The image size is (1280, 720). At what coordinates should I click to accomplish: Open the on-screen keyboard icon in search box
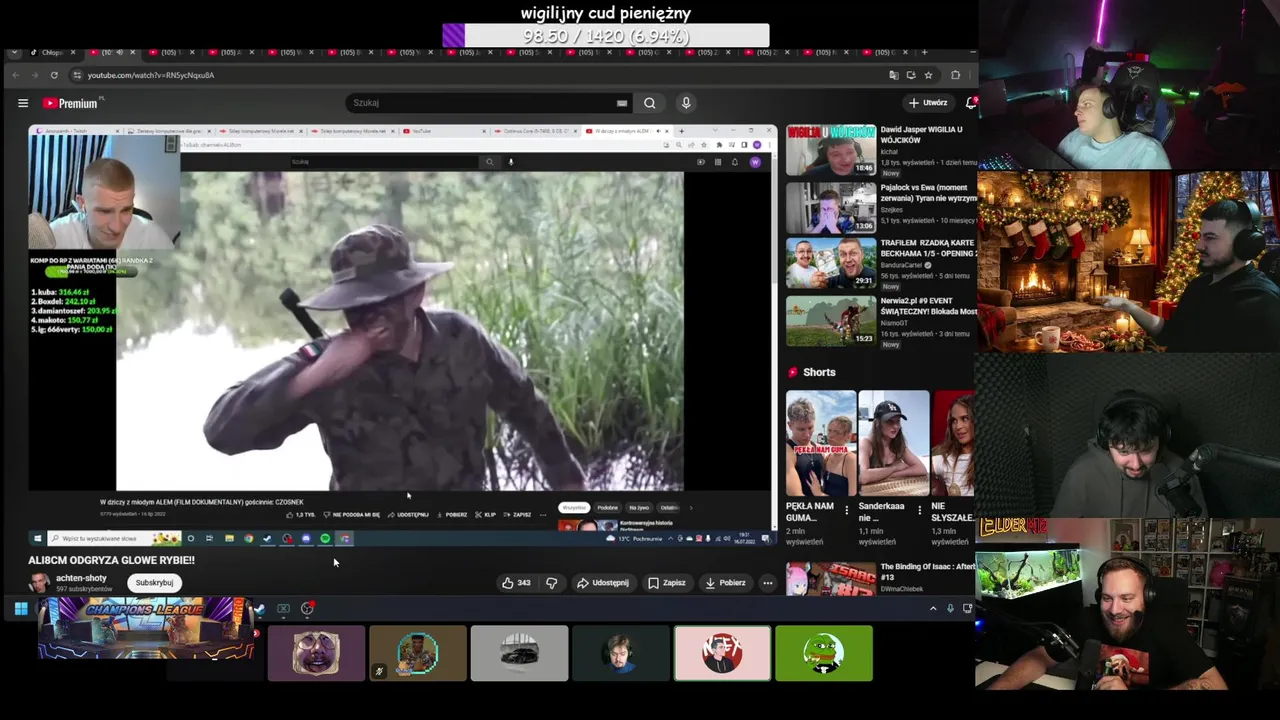(x=622, y=103)
